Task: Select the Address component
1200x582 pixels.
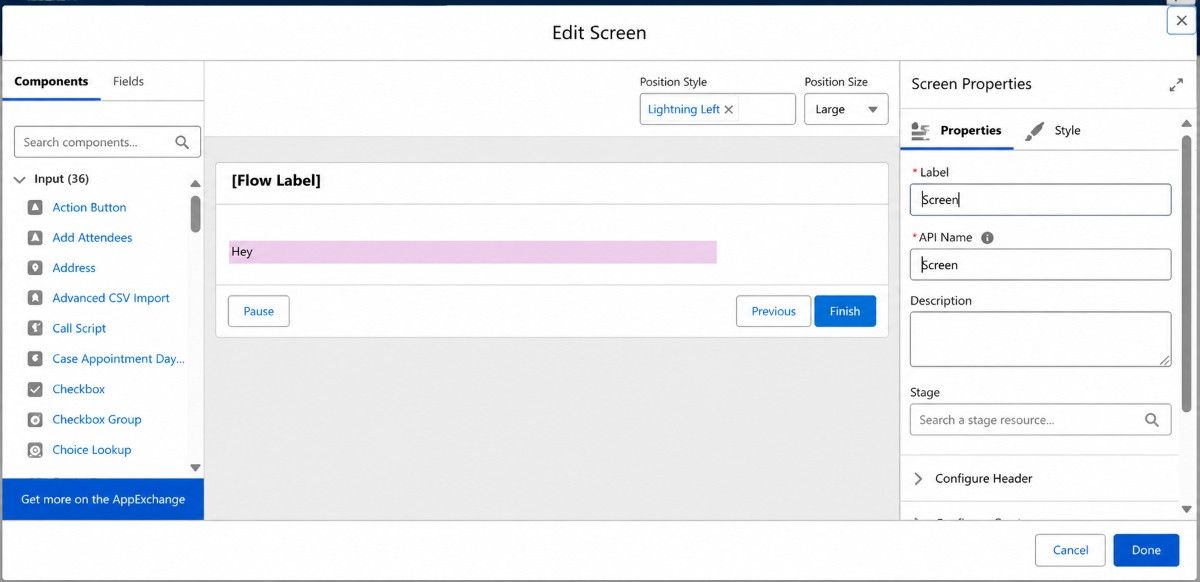Action: click(x=74, y=268)
